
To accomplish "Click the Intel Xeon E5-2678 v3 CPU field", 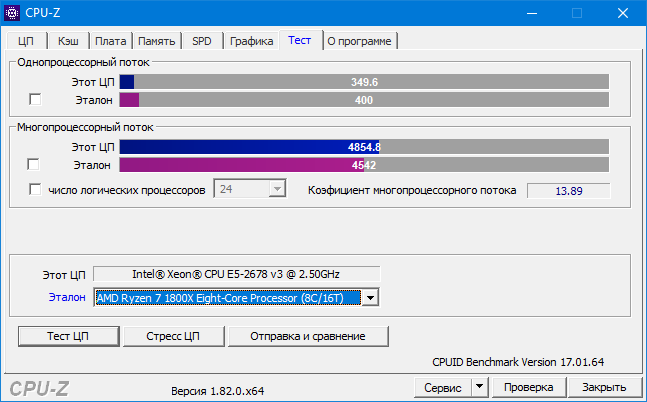I will (x=236, y=274).
